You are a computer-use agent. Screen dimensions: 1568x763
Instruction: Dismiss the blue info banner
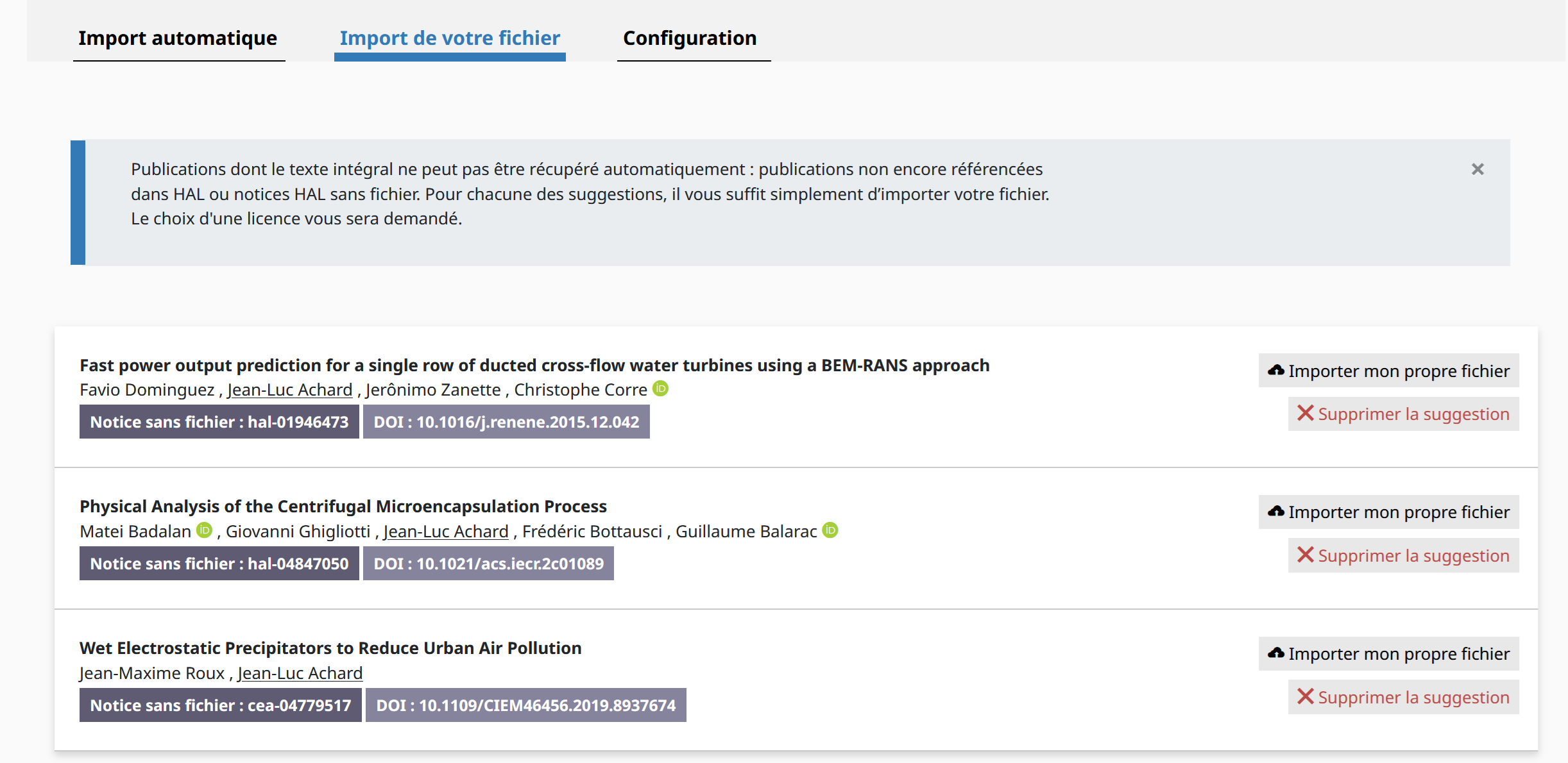coord(1478,169)
